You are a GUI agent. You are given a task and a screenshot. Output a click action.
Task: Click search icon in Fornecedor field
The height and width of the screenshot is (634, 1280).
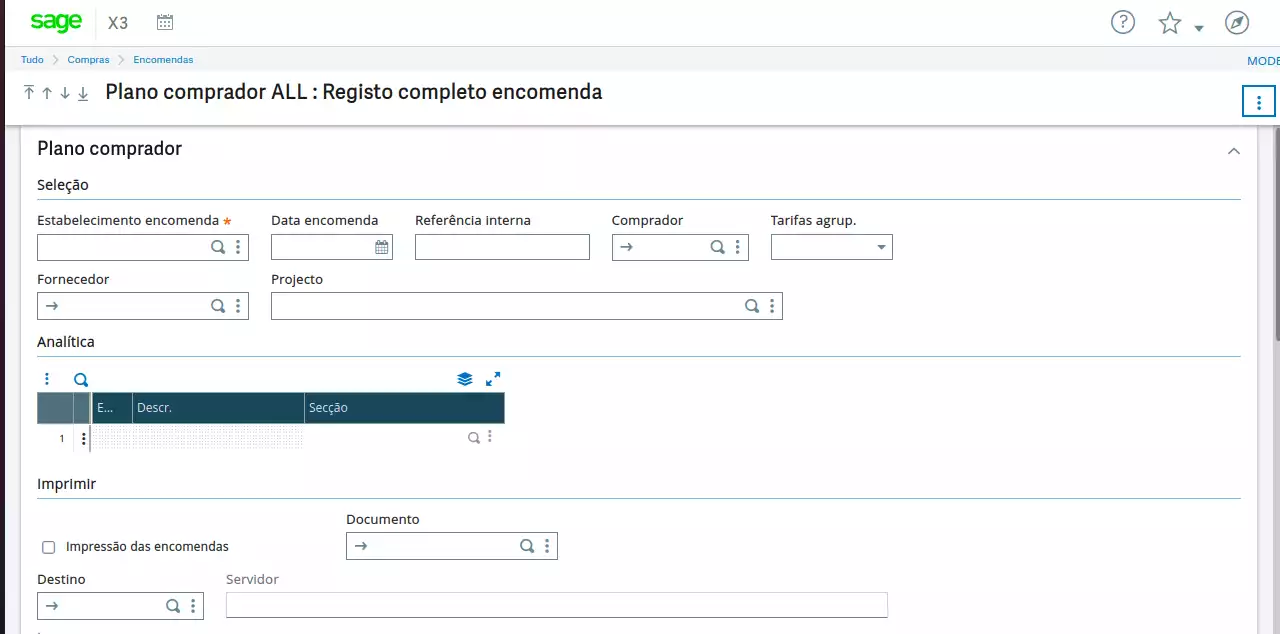pyautogui.click(x=218, y=306)
